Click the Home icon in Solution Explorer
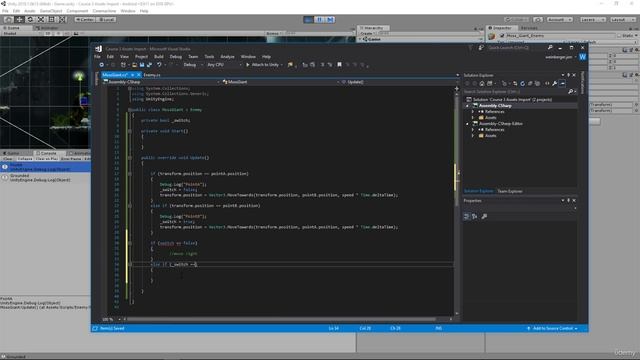This screenshot has width=640, height=360. pos(482,84)
